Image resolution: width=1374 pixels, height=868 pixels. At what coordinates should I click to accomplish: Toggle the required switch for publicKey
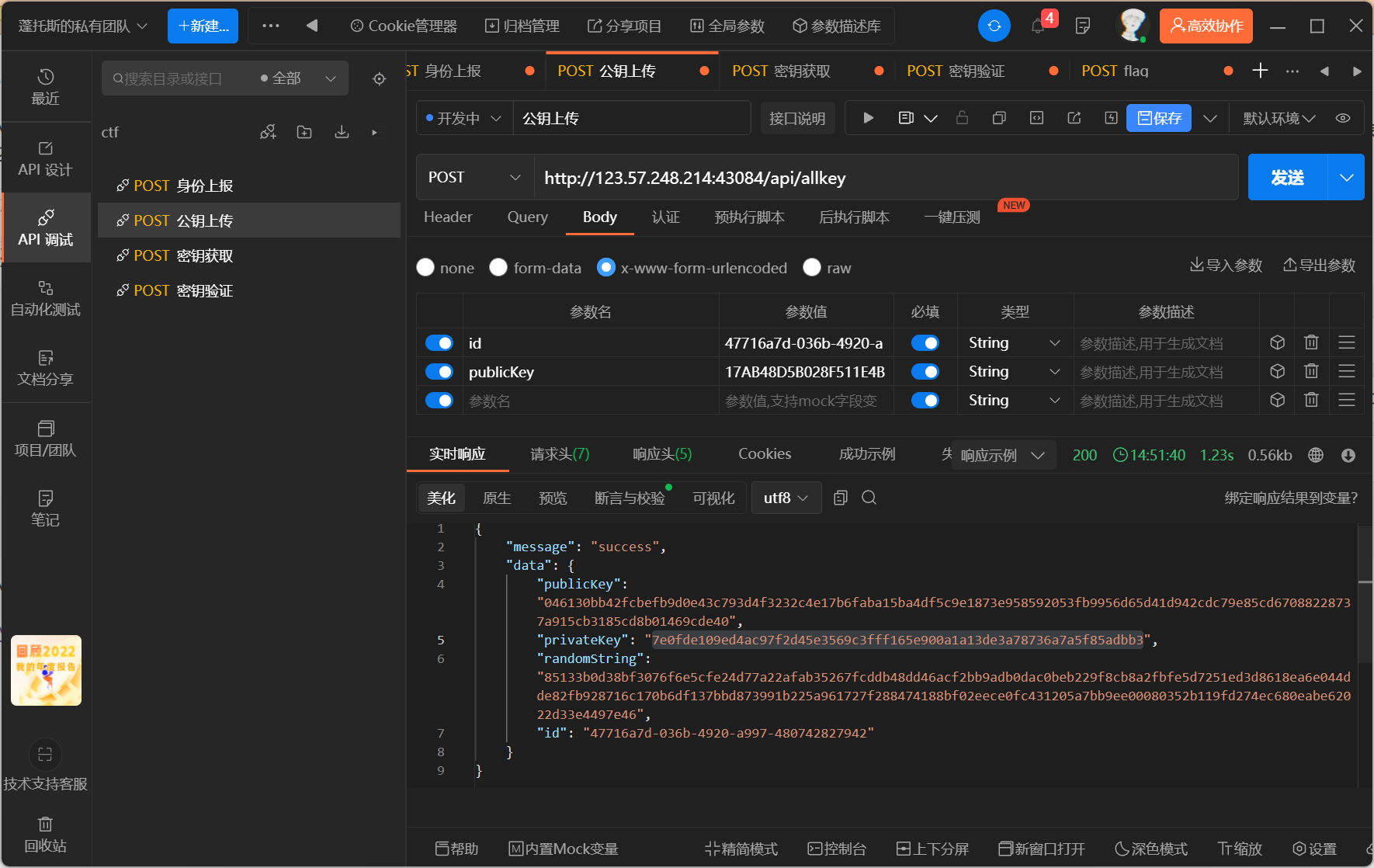[x=925, y=371]
